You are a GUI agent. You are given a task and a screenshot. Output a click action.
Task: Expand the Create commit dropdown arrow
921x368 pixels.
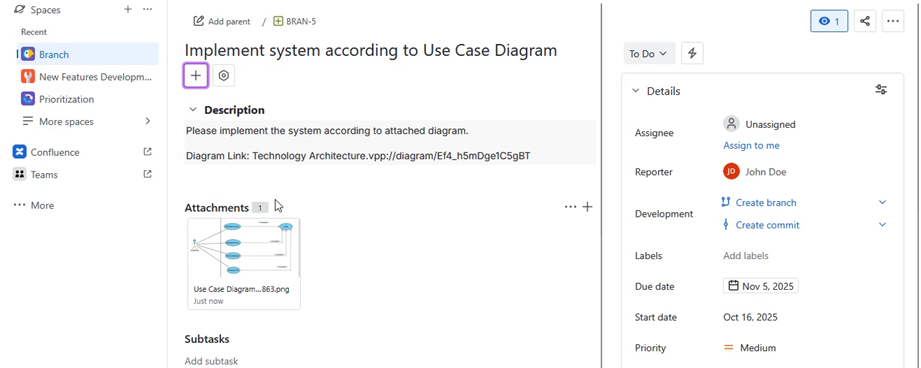[x=882, y=225]
